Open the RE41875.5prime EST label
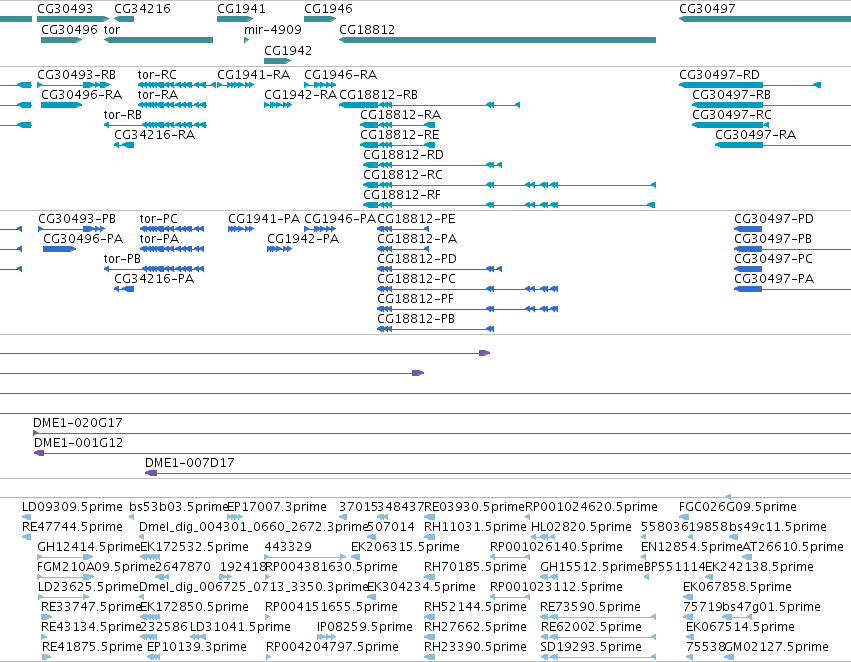Screen dimensions: 851x662 (92, 647)
